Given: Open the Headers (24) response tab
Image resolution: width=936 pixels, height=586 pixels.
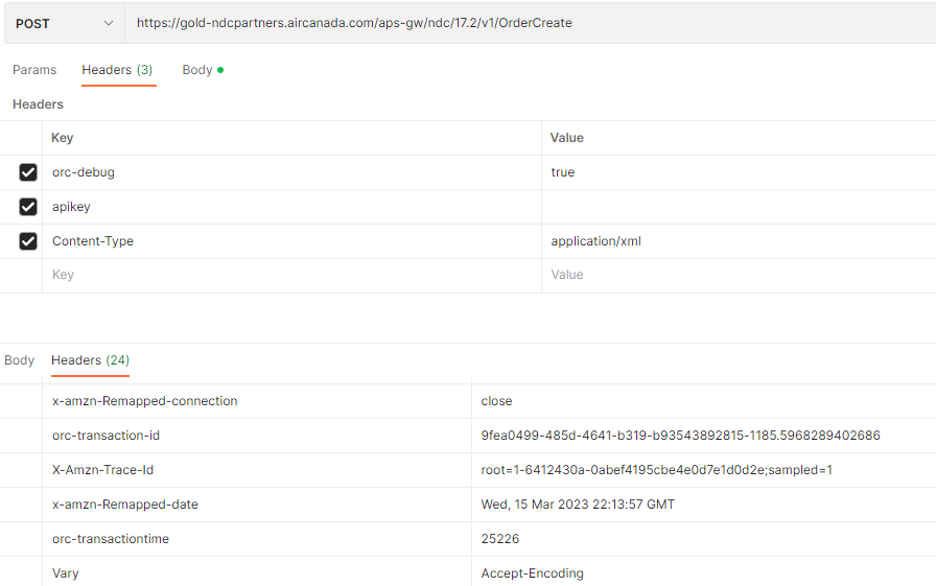Looking at the screenshot, I should 89,360.
